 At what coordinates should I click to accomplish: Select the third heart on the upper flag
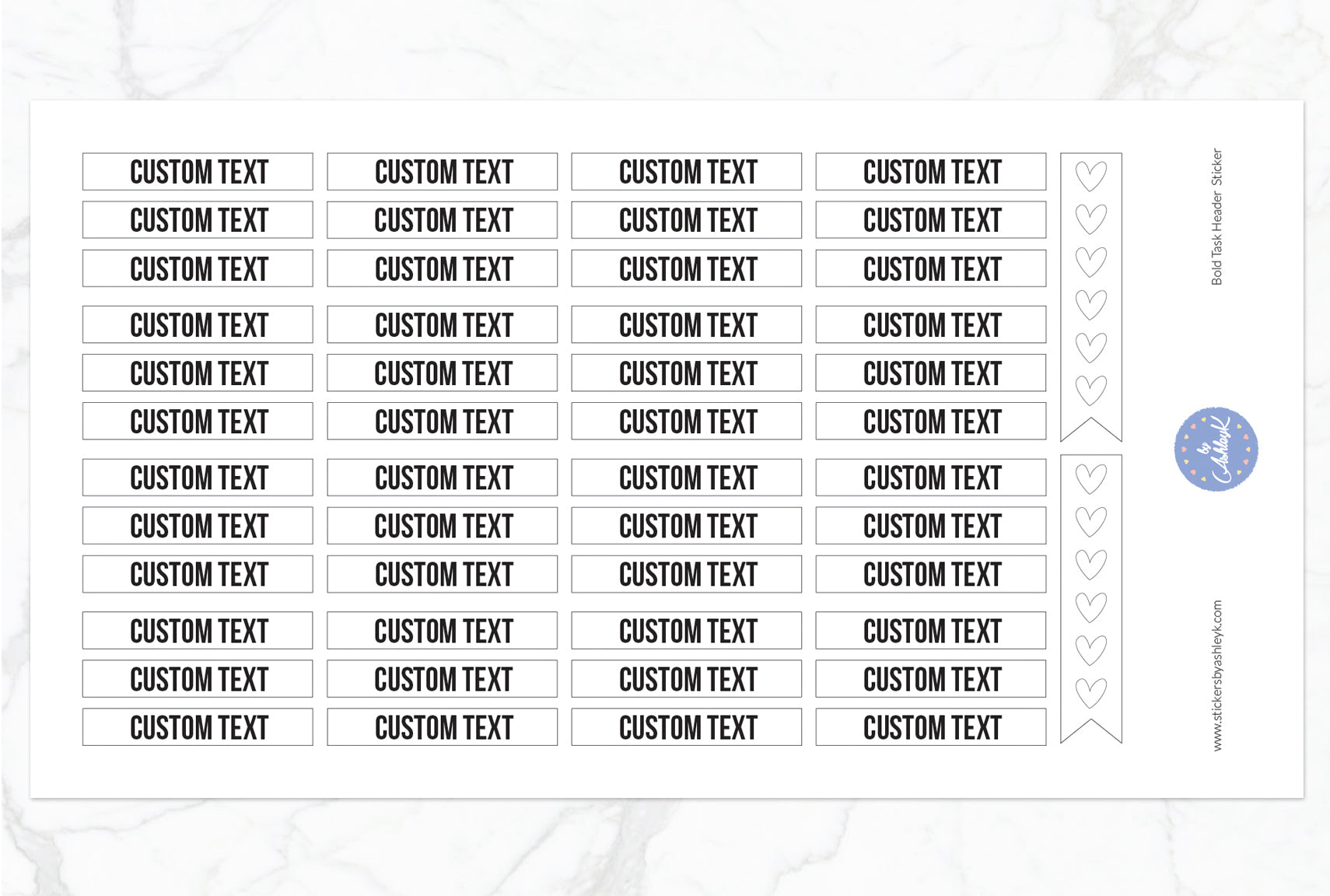tap(1090, 262)
